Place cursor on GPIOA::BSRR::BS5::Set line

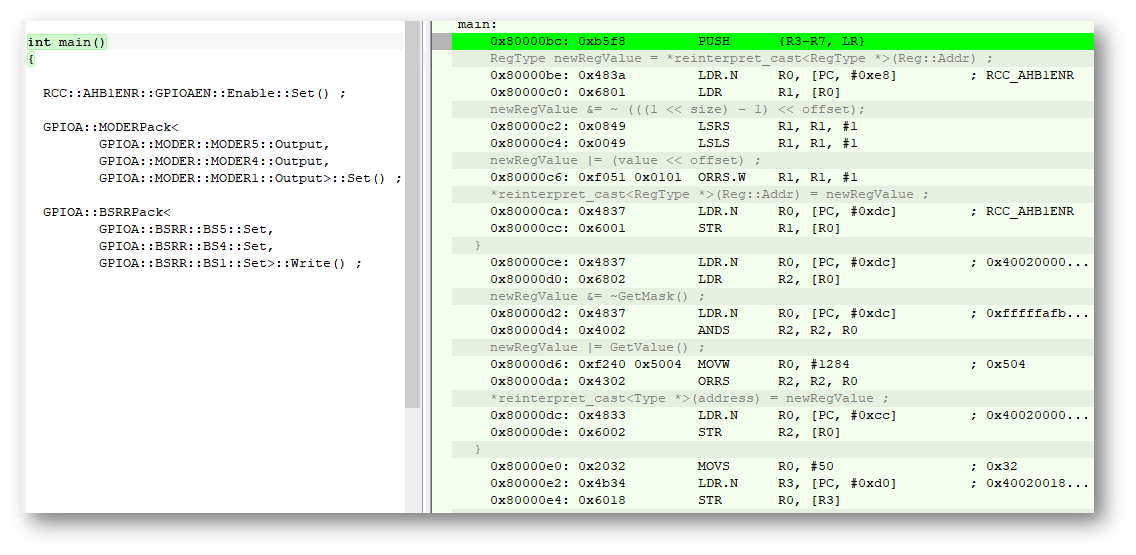[x=185, y=229]
